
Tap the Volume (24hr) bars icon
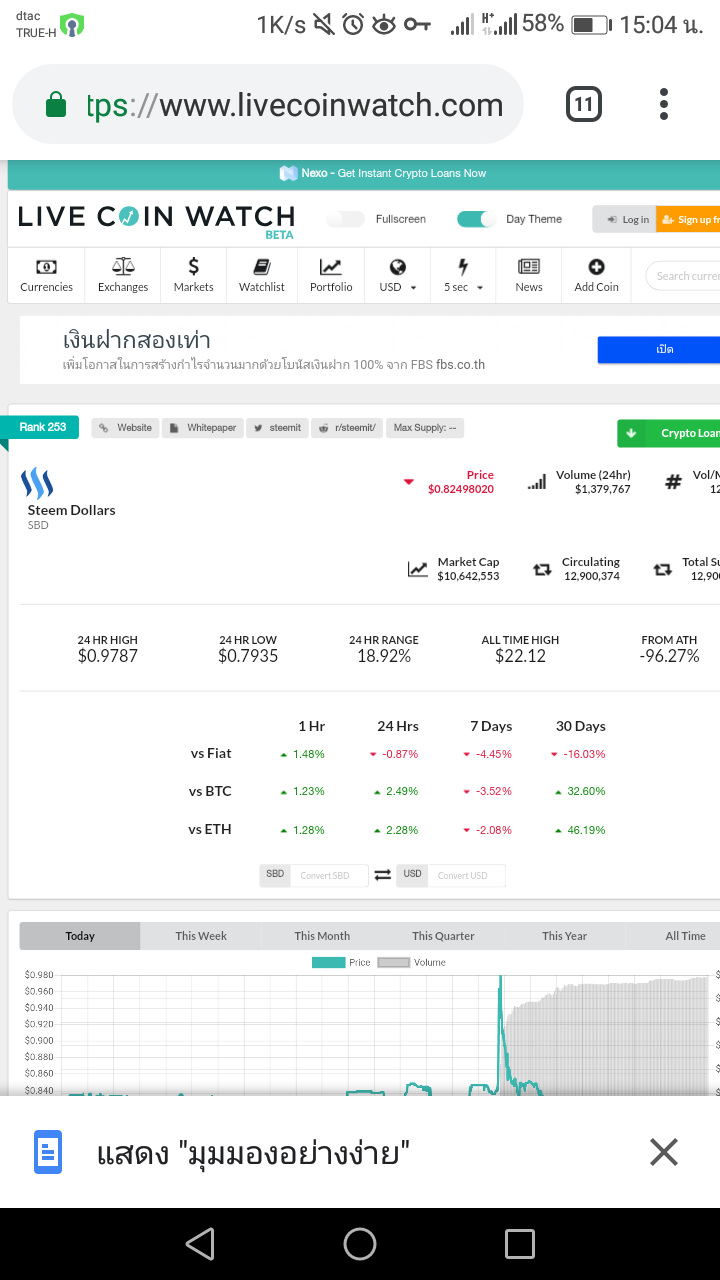pyautogui.click(x=537, y=482)
